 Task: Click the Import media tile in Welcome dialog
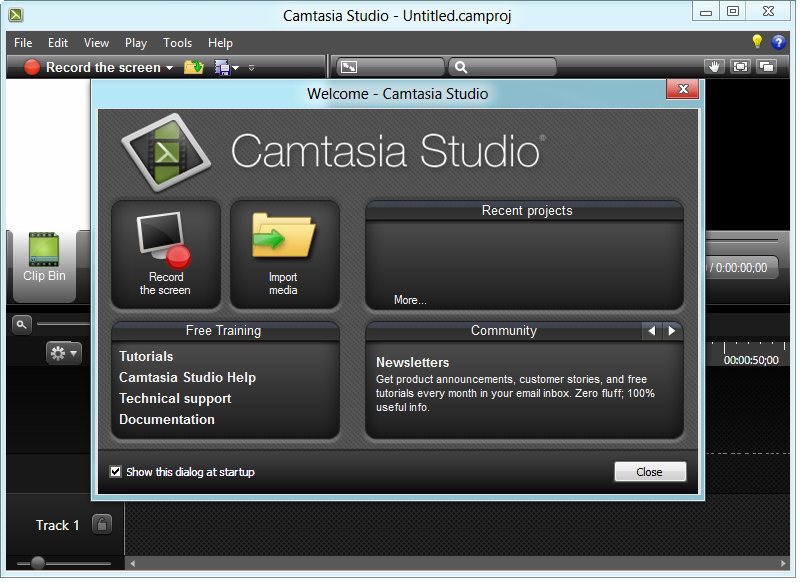[x=285, y=255]
